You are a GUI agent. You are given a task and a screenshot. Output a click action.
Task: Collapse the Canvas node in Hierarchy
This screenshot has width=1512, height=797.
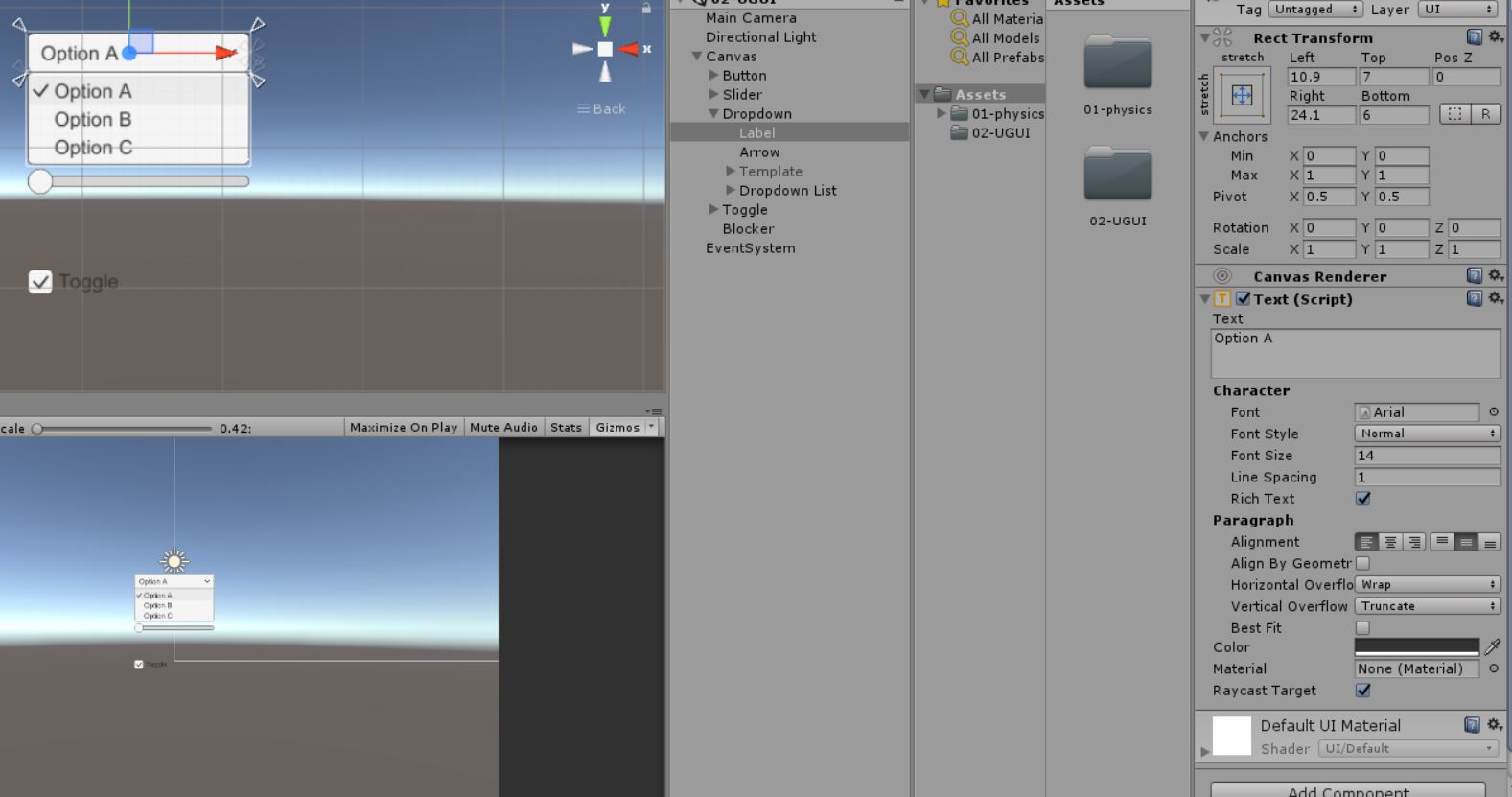697,57
